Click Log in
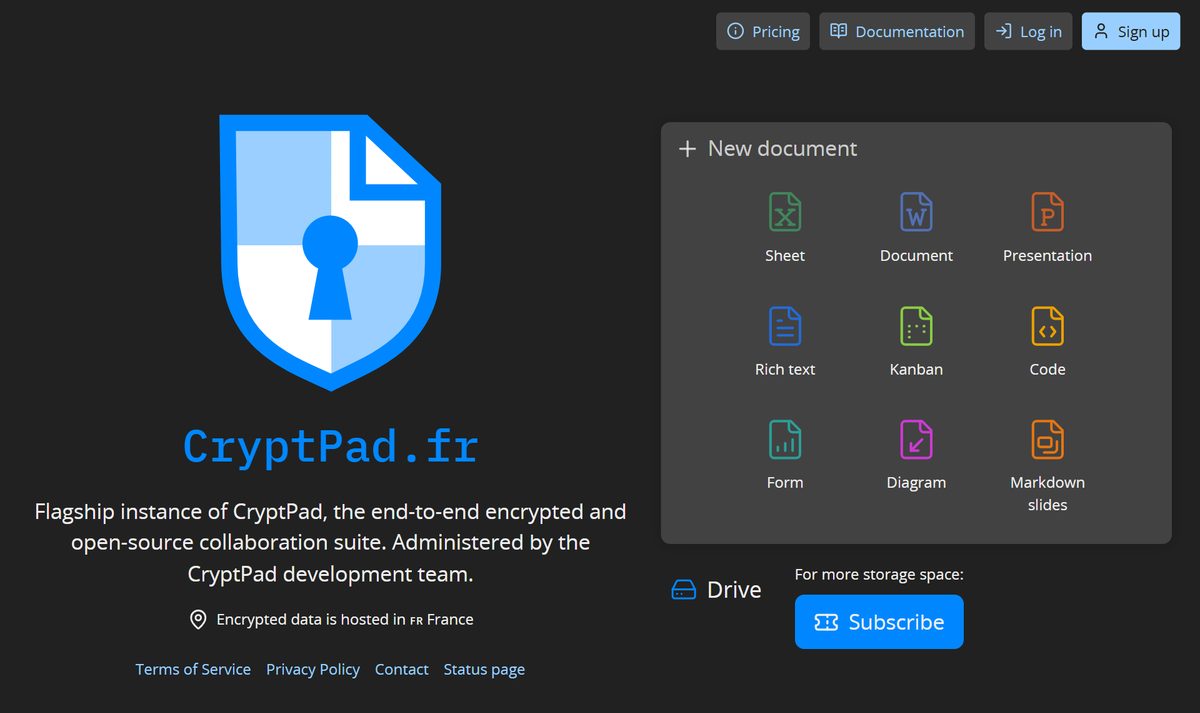1200x713 pixels. click(x=1029, y=31)
